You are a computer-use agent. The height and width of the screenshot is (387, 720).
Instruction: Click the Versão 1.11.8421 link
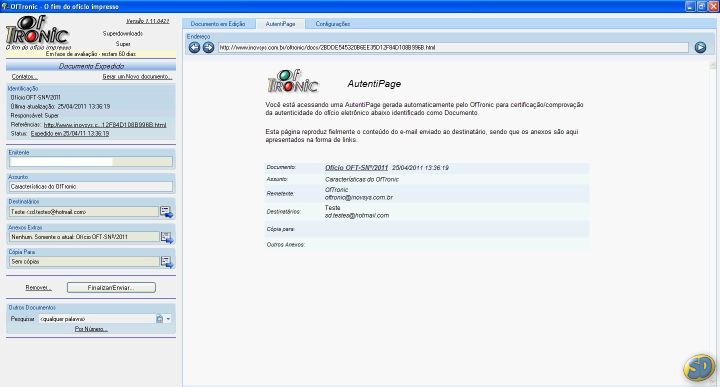tap(147, 21)
